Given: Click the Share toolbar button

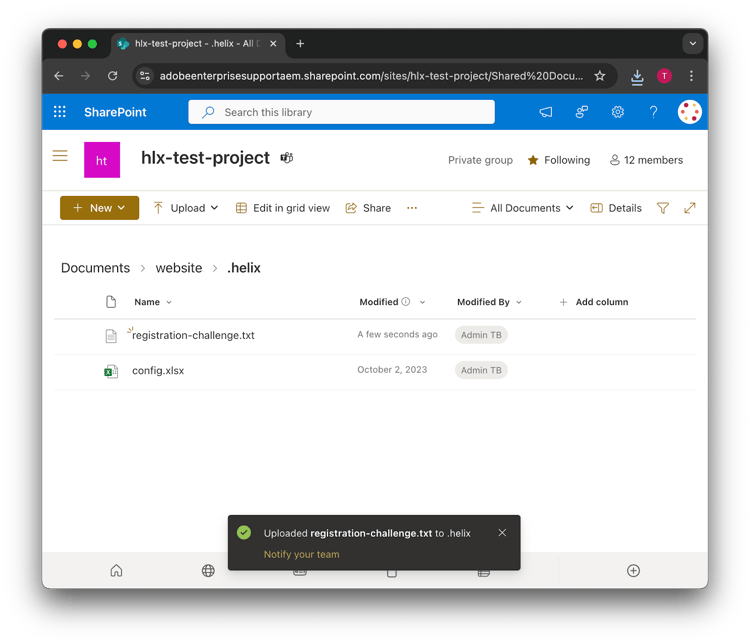Looking at the screenshot, I should click(x=368, y=208).
